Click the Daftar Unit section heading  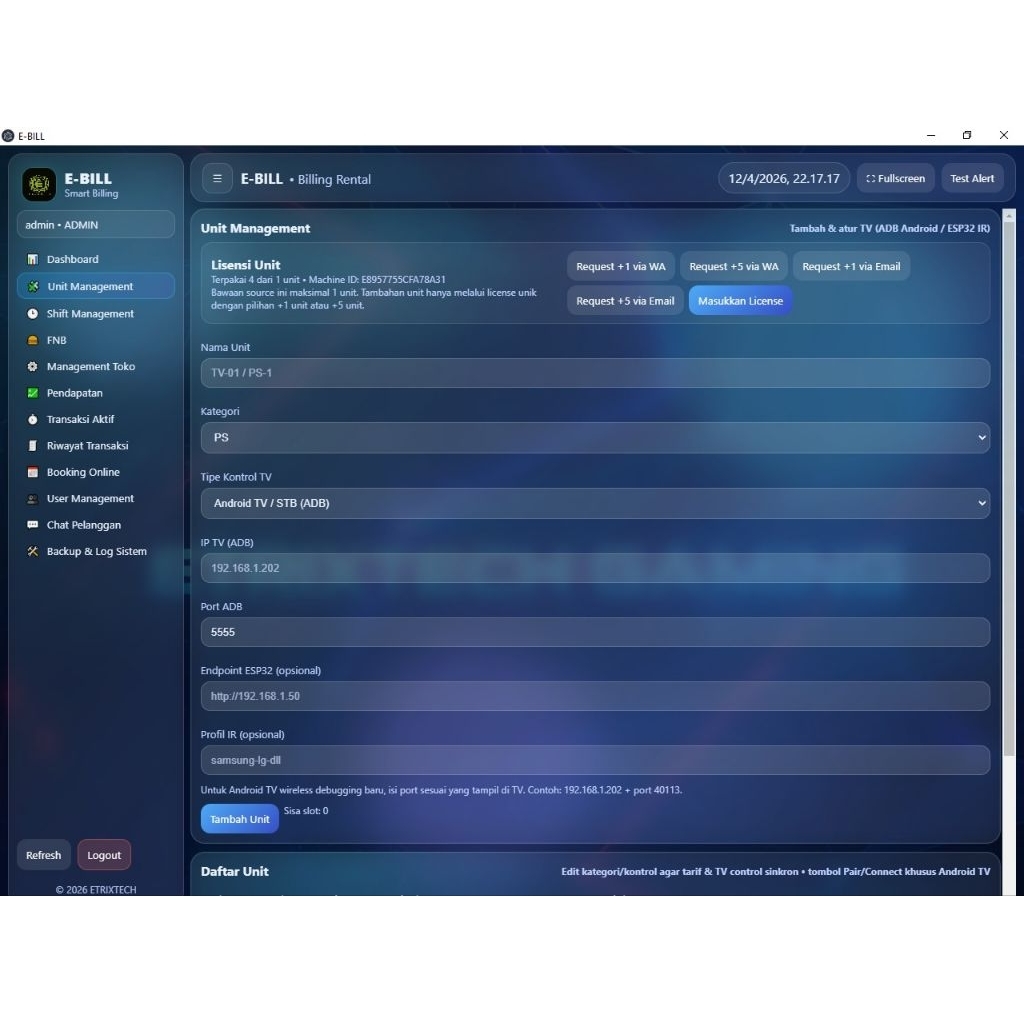click(234, 871)
